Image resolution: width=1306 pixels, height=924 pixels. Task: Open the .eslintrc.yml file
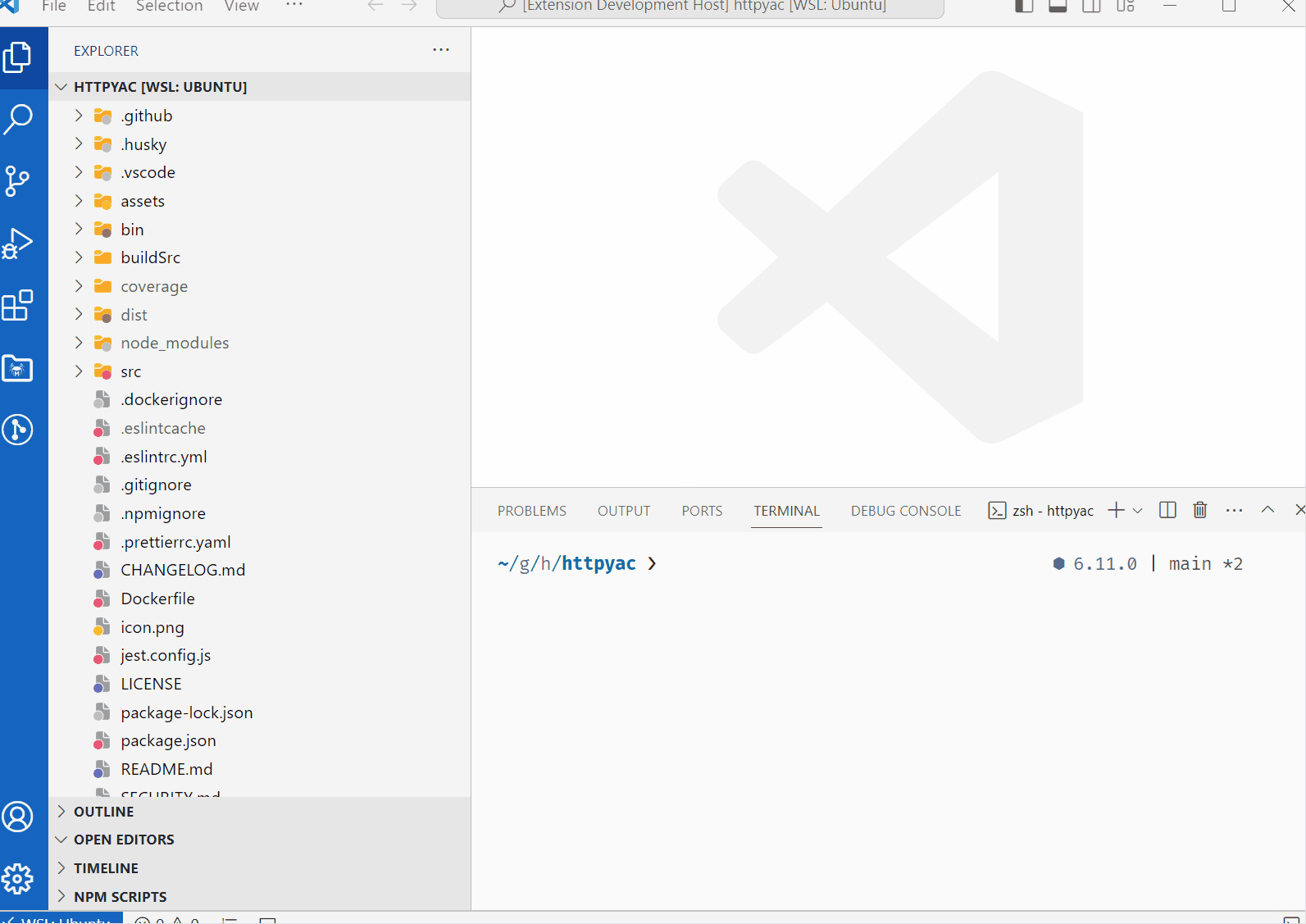point(260,457)
